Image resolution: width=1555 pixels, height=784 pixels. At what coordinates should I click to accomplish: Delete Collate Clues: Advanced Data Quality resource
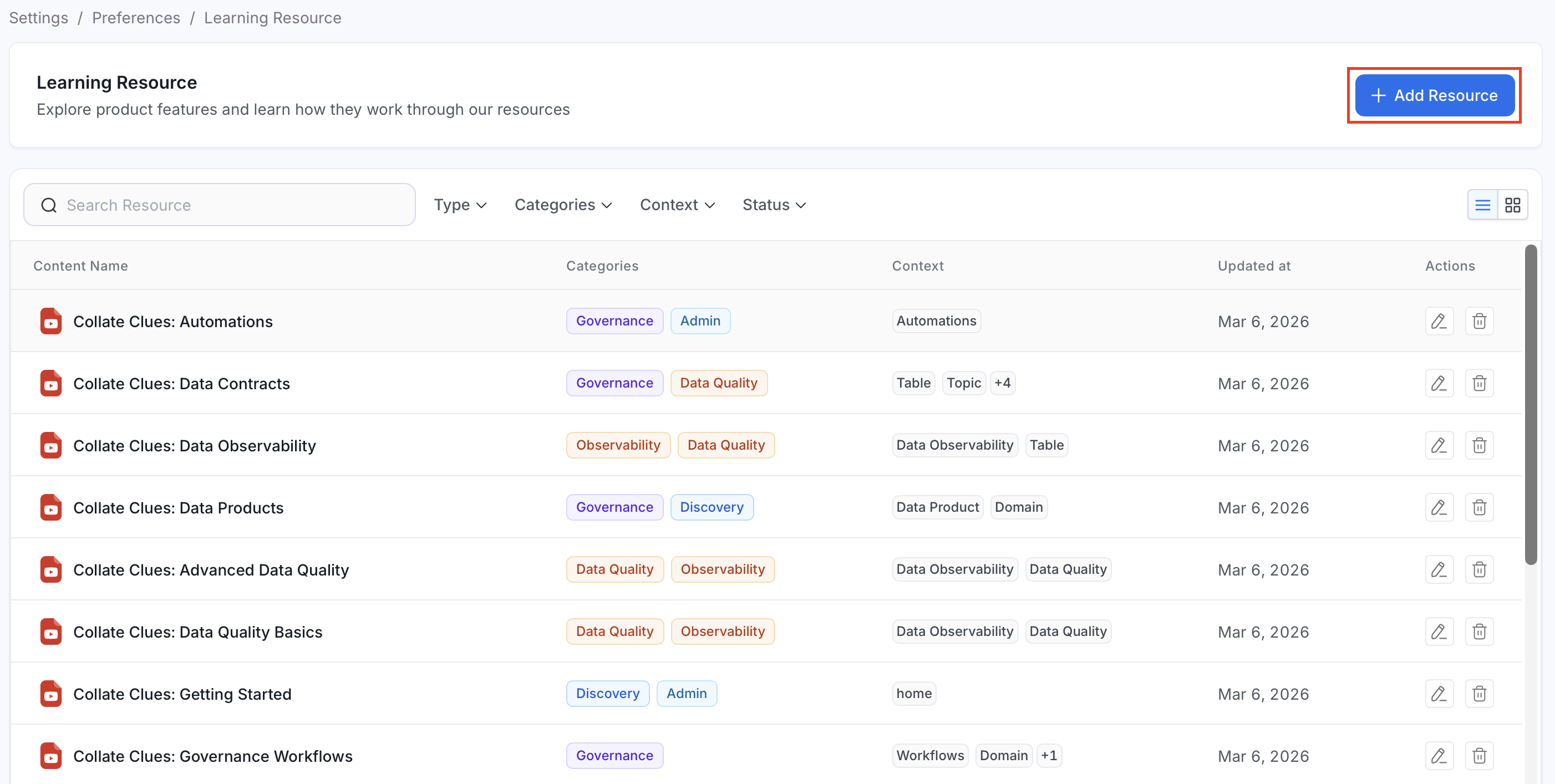(x=1479, y=570)
